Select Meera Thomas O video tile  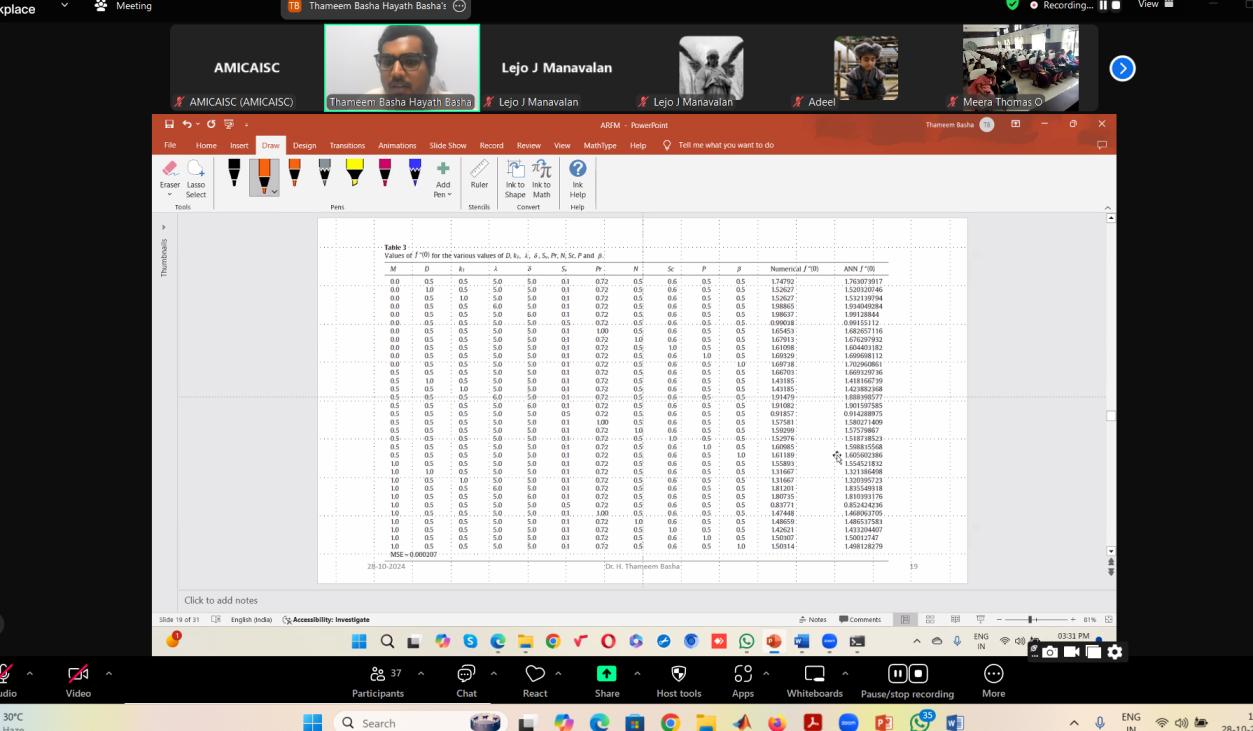click(1019, 67)
